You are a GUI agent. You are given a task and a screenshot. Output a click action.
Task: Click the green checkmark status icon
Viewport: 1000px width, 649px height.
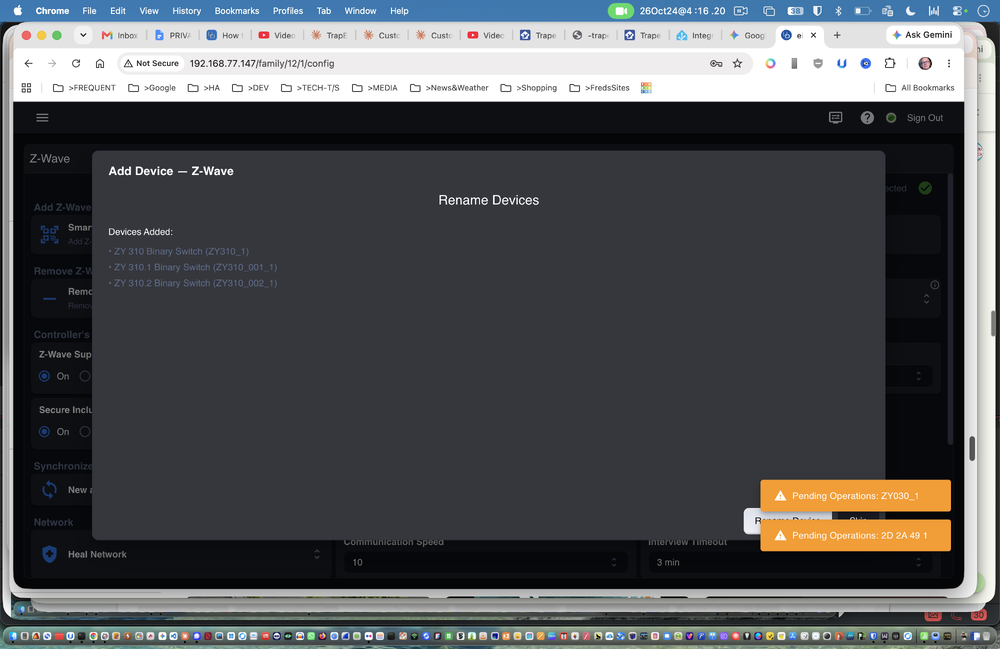pos(925,188)
